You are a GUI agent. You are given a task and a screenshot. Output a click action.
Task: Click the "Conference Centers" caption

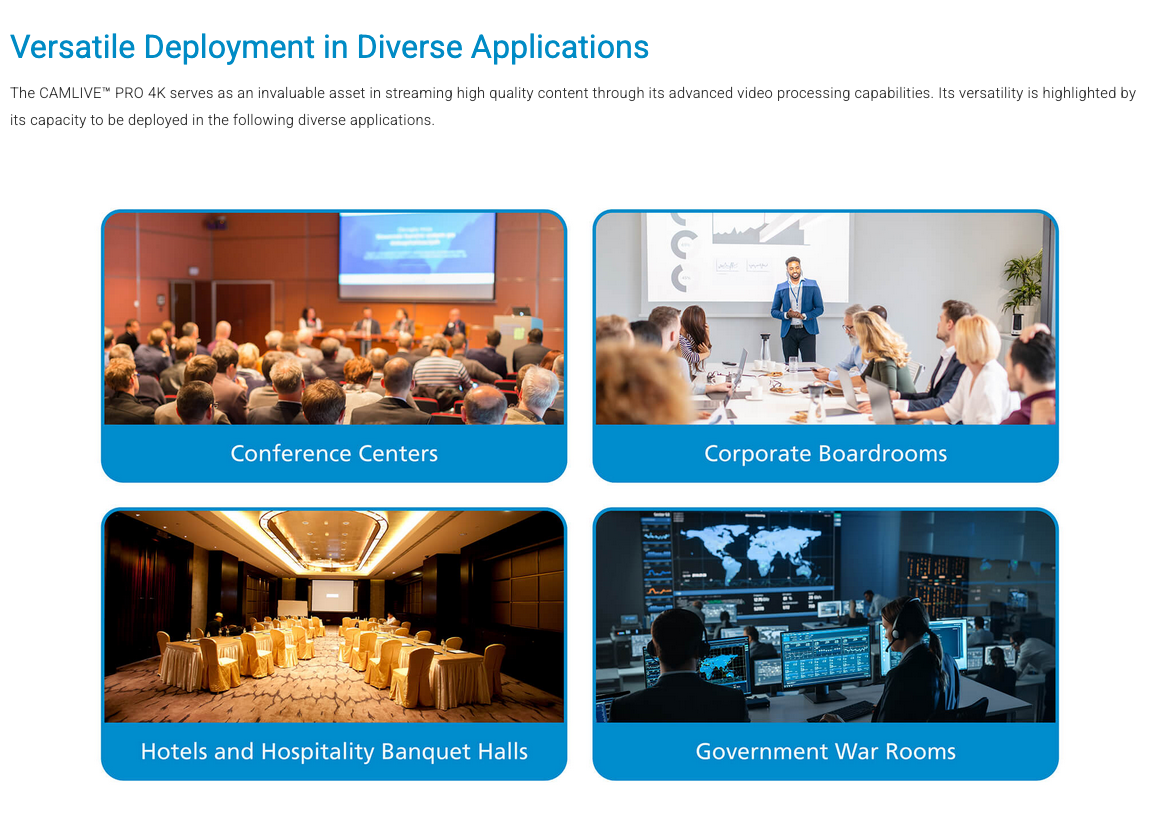(334, 453)
